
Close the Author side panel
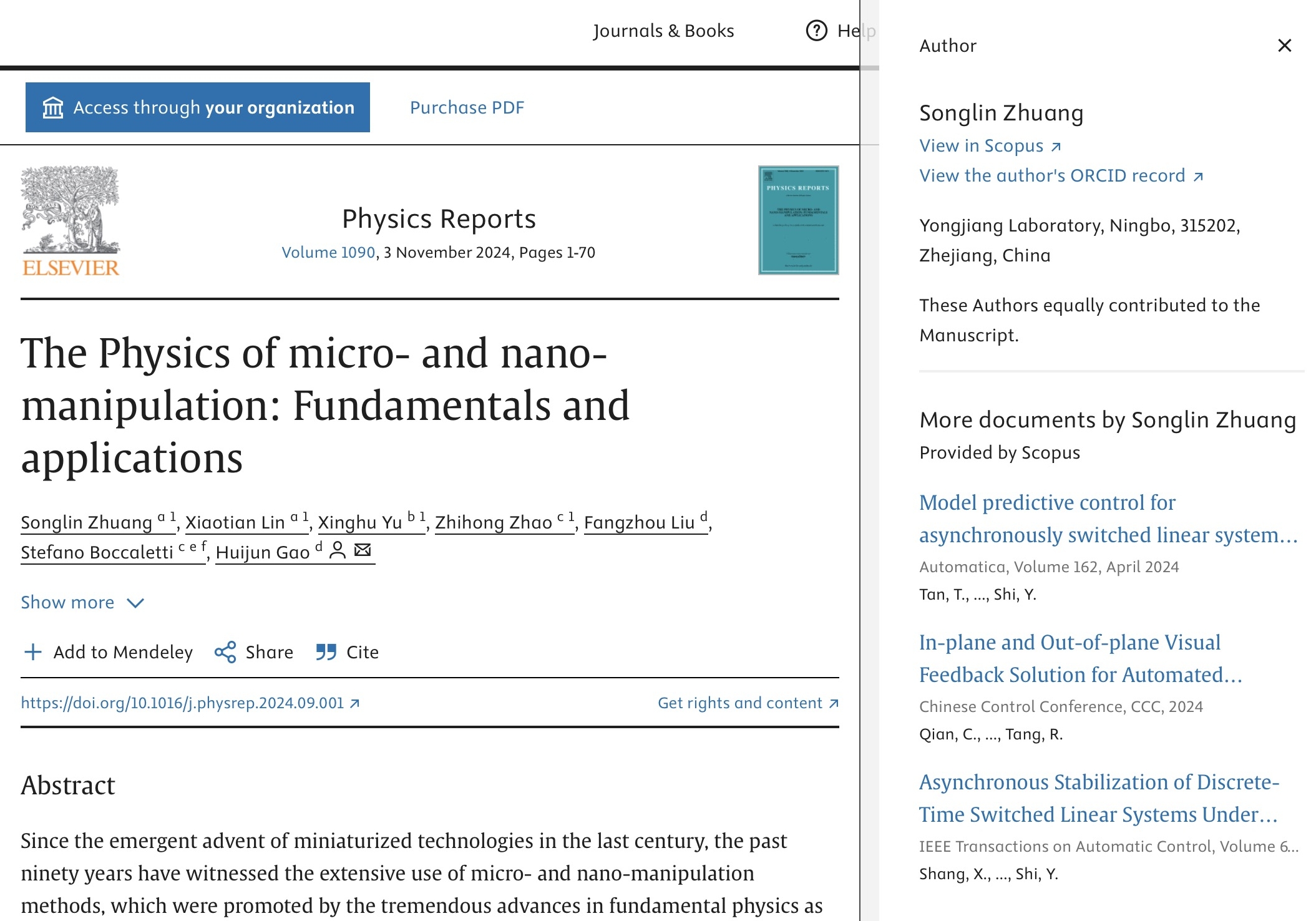tap(1284, 46)
